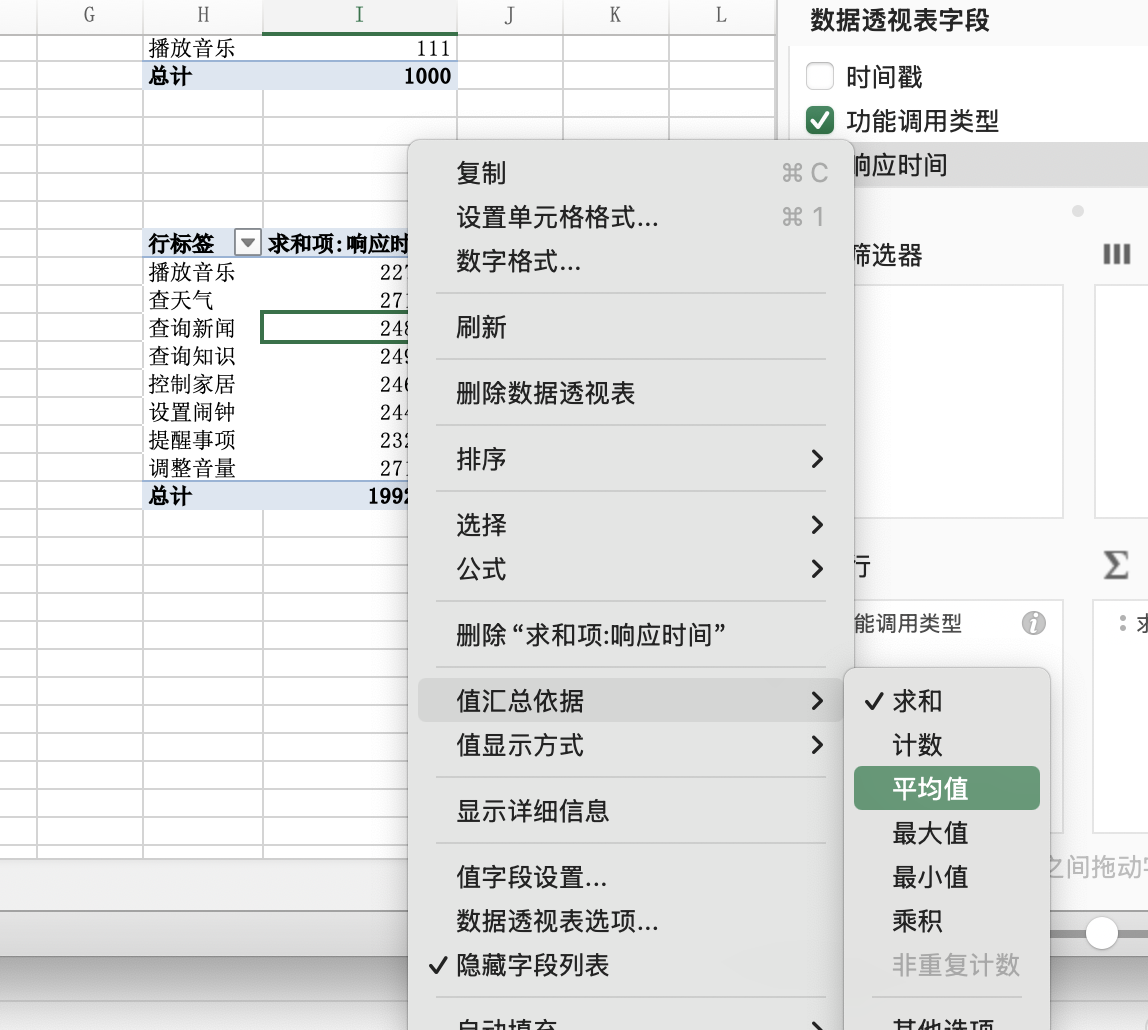Select column header K
This screenshot has height=1030, width=1148.
615,15
